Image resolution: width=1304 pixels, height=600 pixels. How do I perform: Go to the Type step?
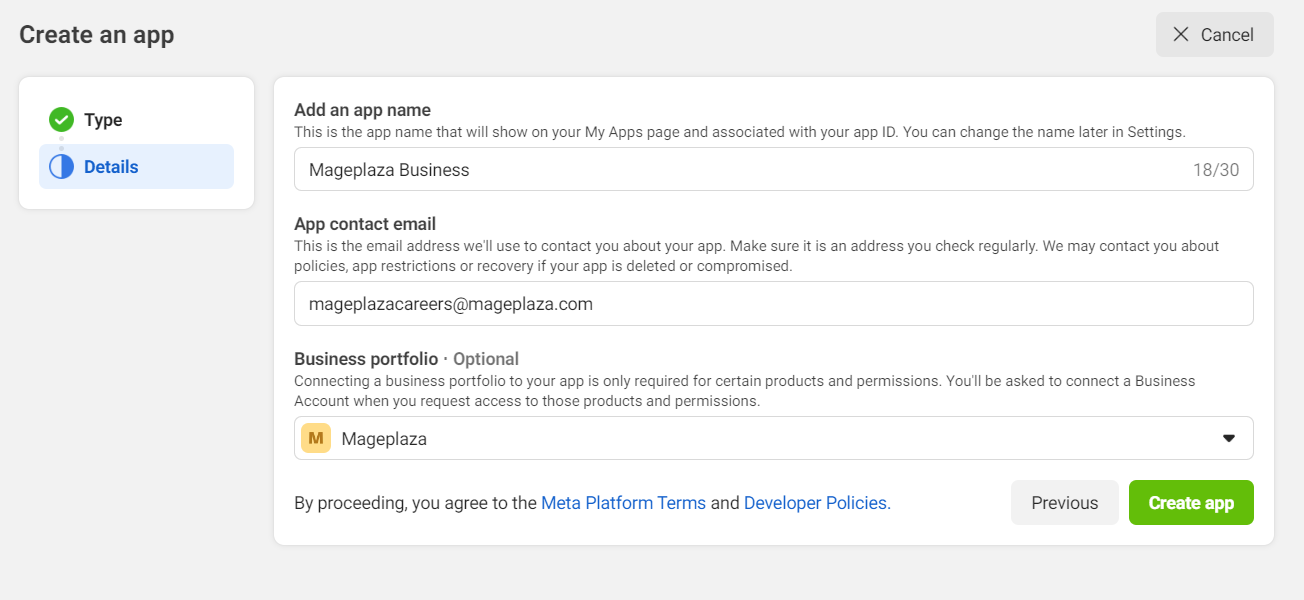(x=102, y=120)
